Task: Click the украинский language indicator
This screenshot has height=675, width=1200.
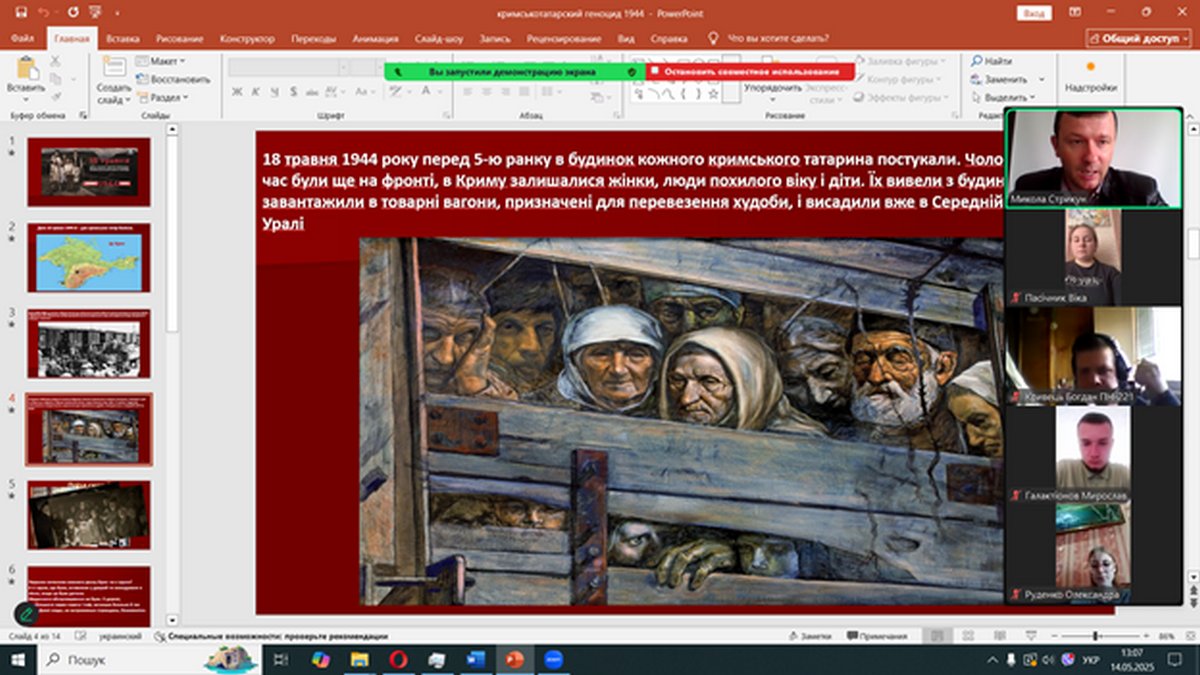Action: point(118,636)
